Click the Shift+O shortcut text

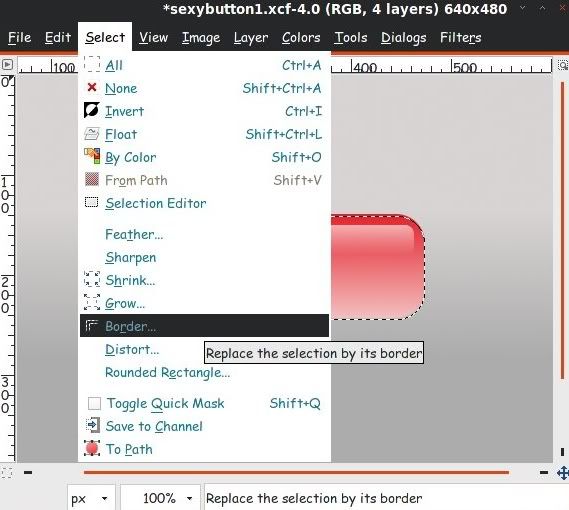click(296, 157)
